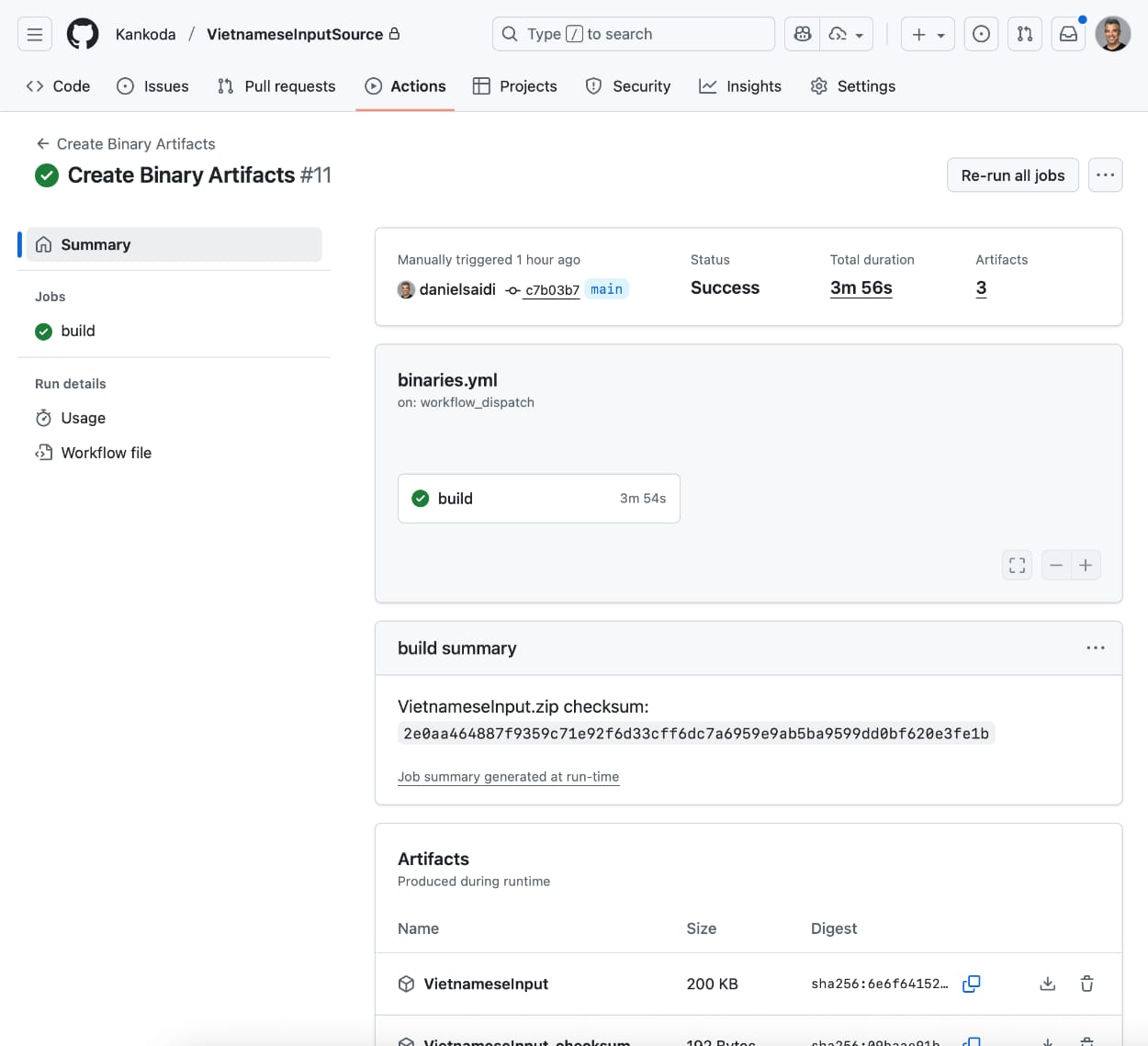The width and height of the screenshot is (1148, 1046).
Task: Enter fullscreen view of the workflow graph
Action: 1017,565
